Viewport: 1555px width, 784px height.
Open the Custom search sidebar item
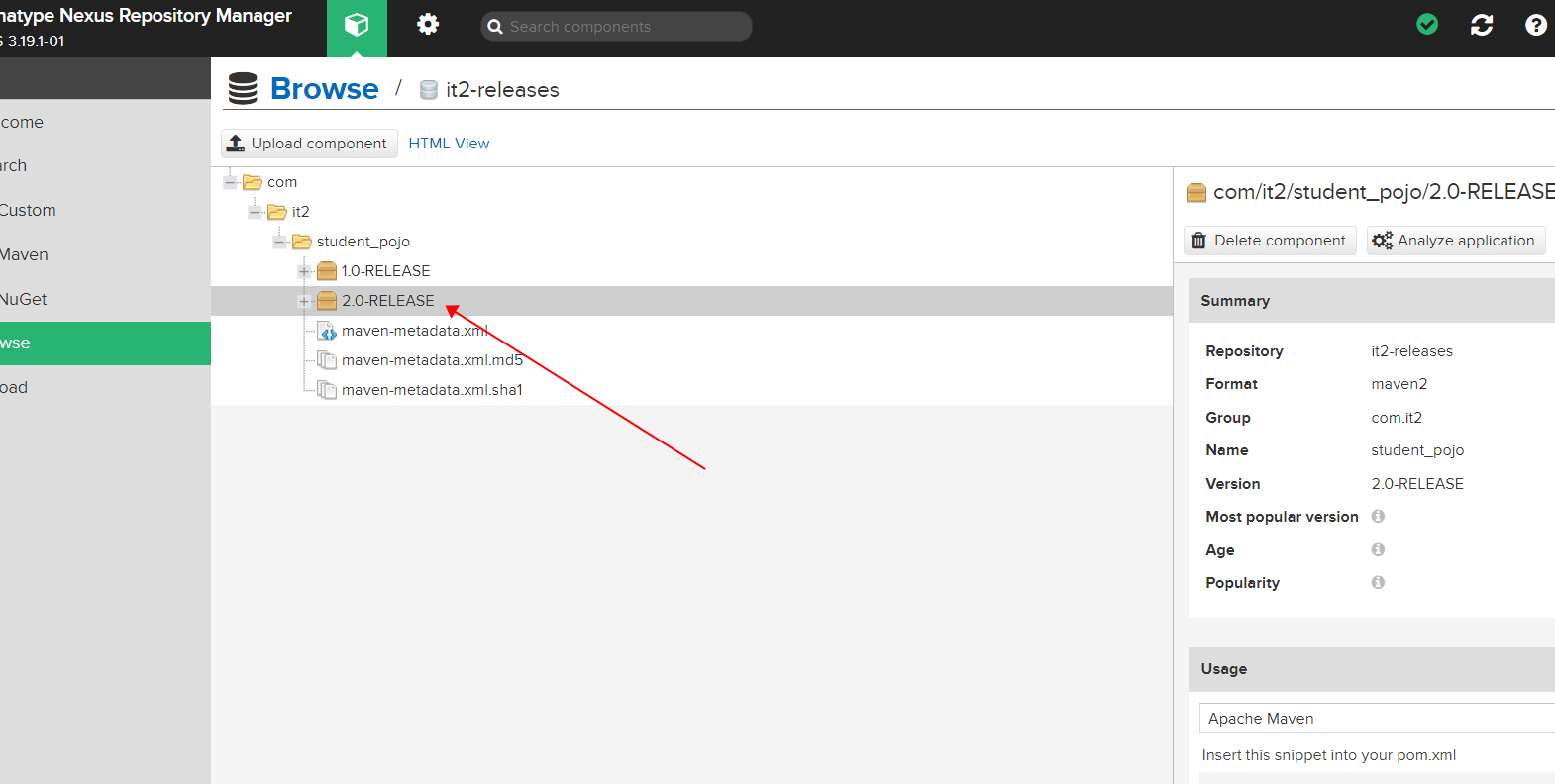click(x=105, y=210)
